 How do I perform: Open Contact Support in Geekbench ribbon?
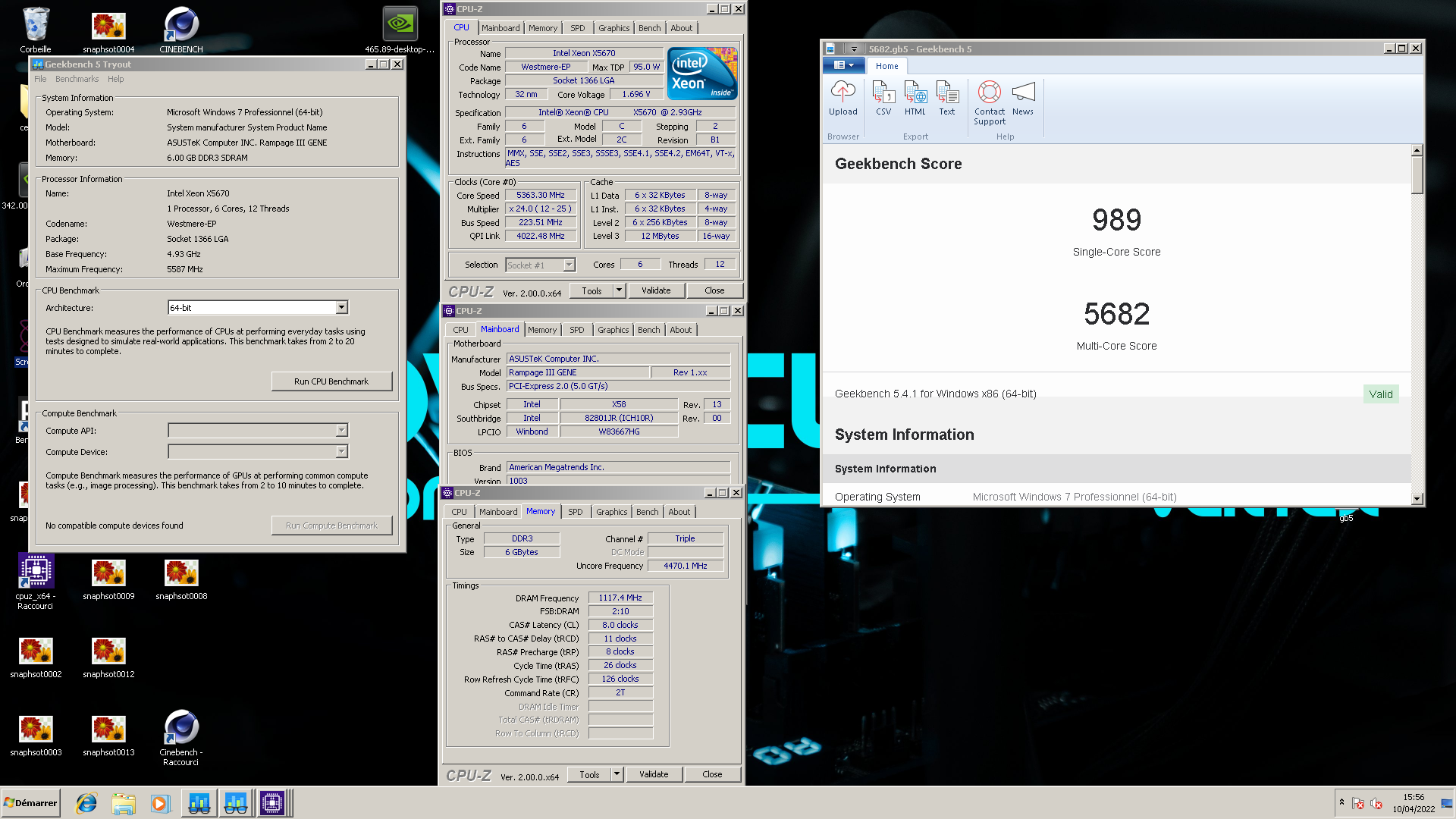(x=990, y=103)
